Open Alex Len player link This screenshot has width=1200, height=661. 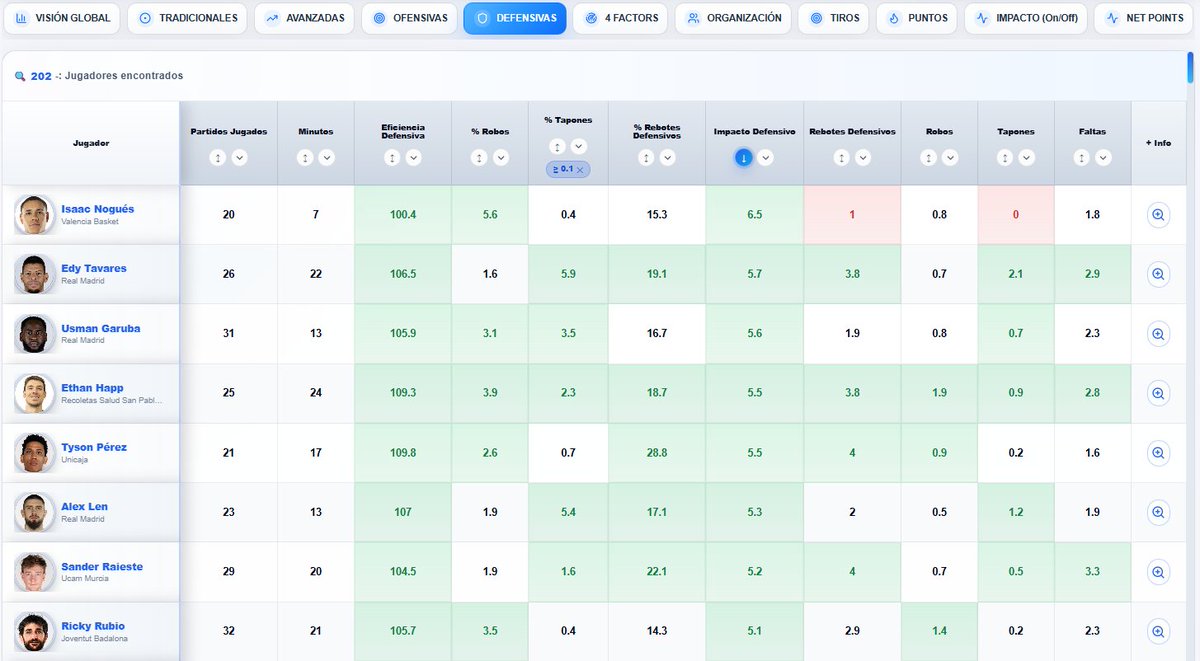[85, 506]
